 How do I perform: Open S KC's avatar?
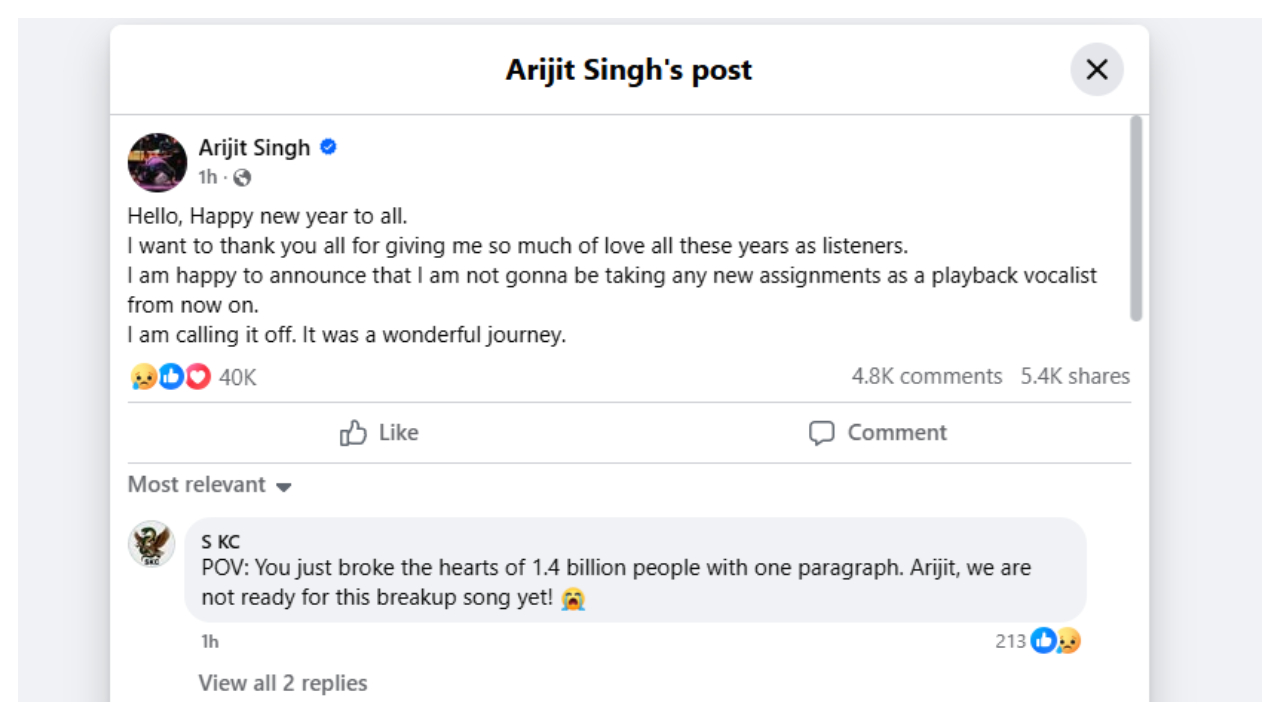(151, 545)
